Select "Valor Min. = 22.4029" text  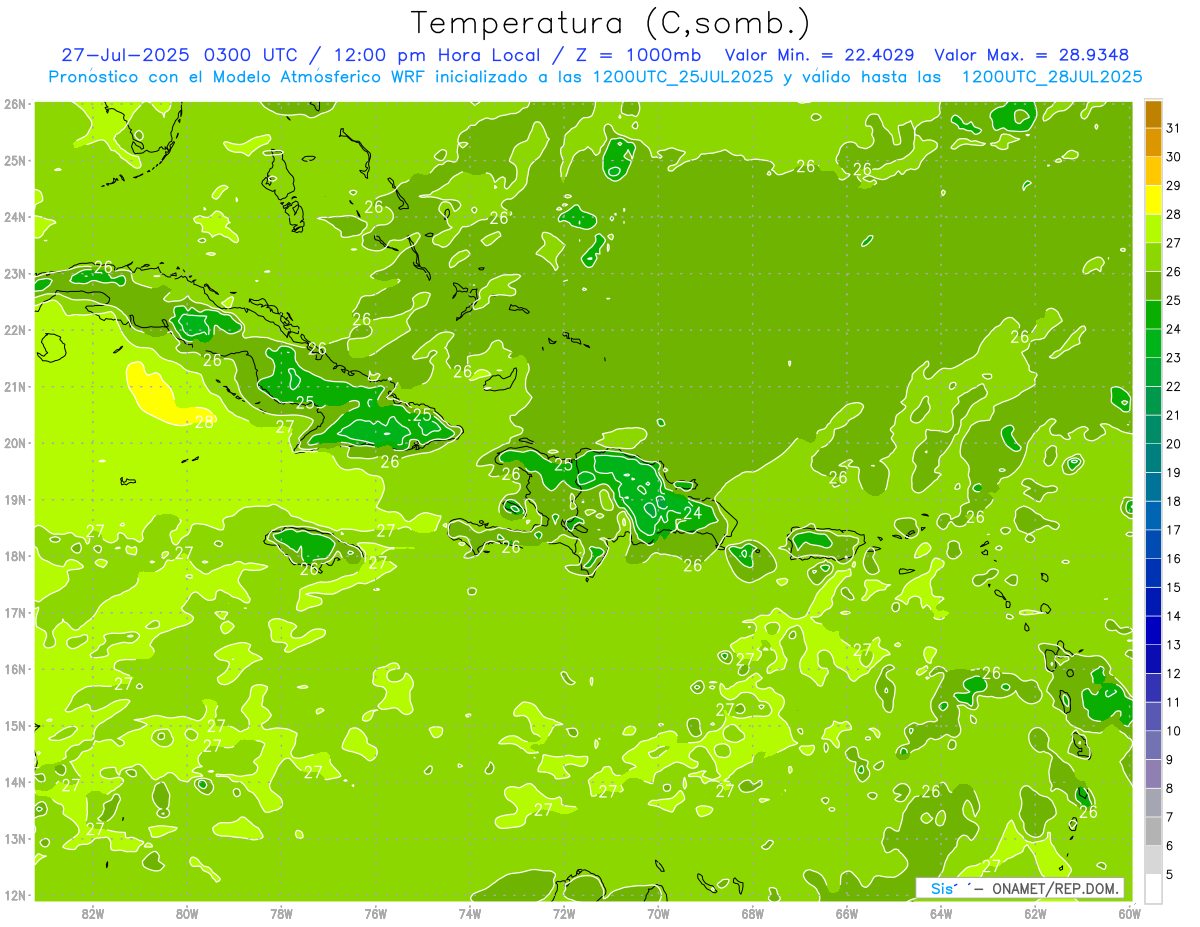[x=819, y=55]
